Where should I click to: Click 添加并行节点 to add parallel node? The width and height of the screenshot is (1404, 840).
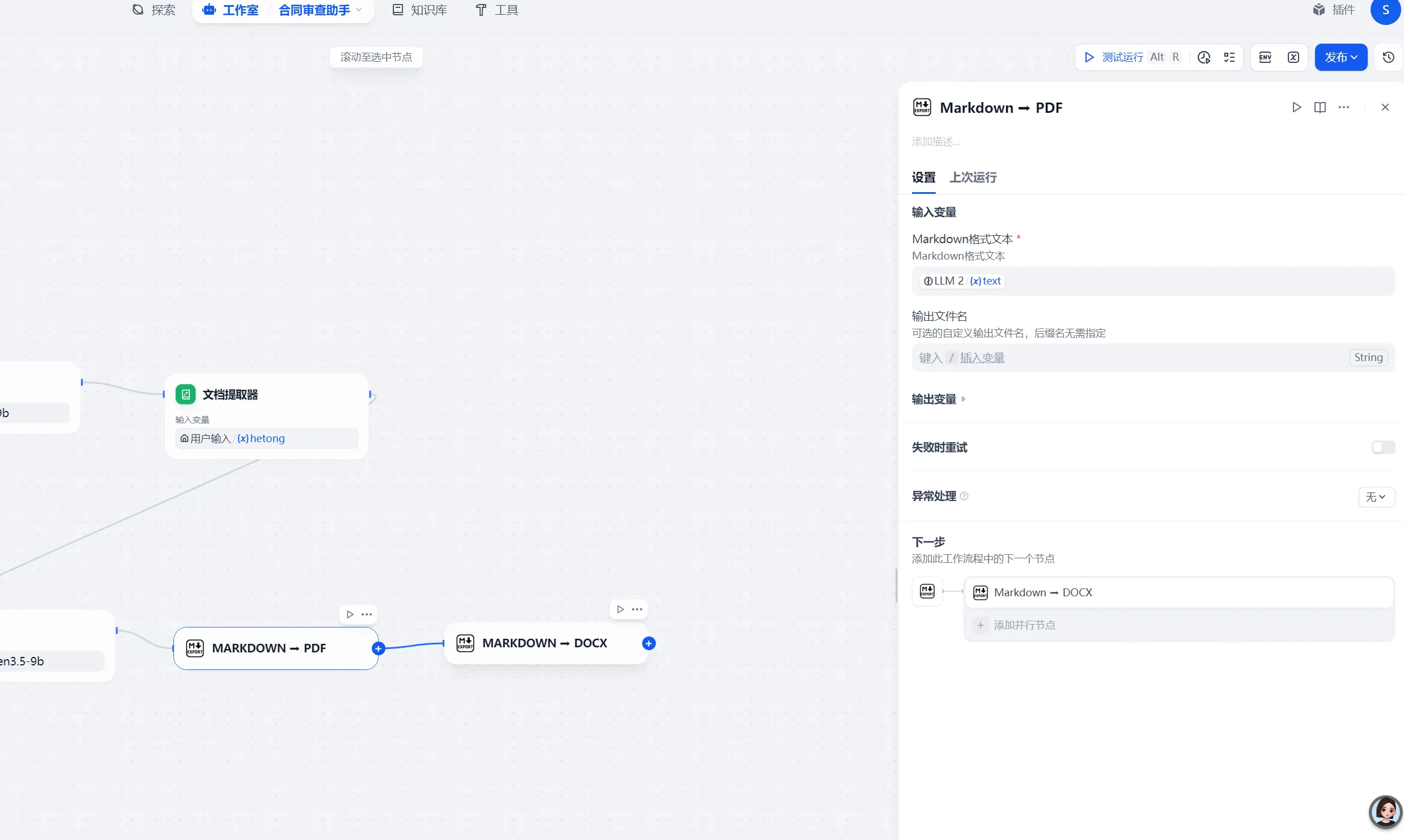coord(1024,625)
